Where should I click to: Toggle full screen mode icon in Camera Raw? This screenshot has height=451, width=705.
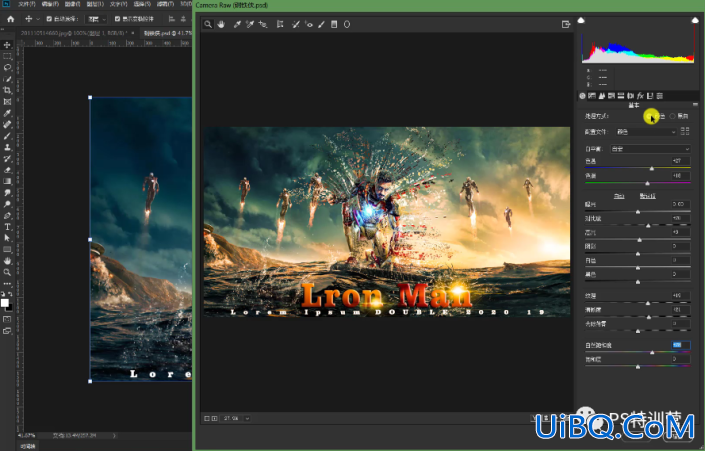coord(566,24)
